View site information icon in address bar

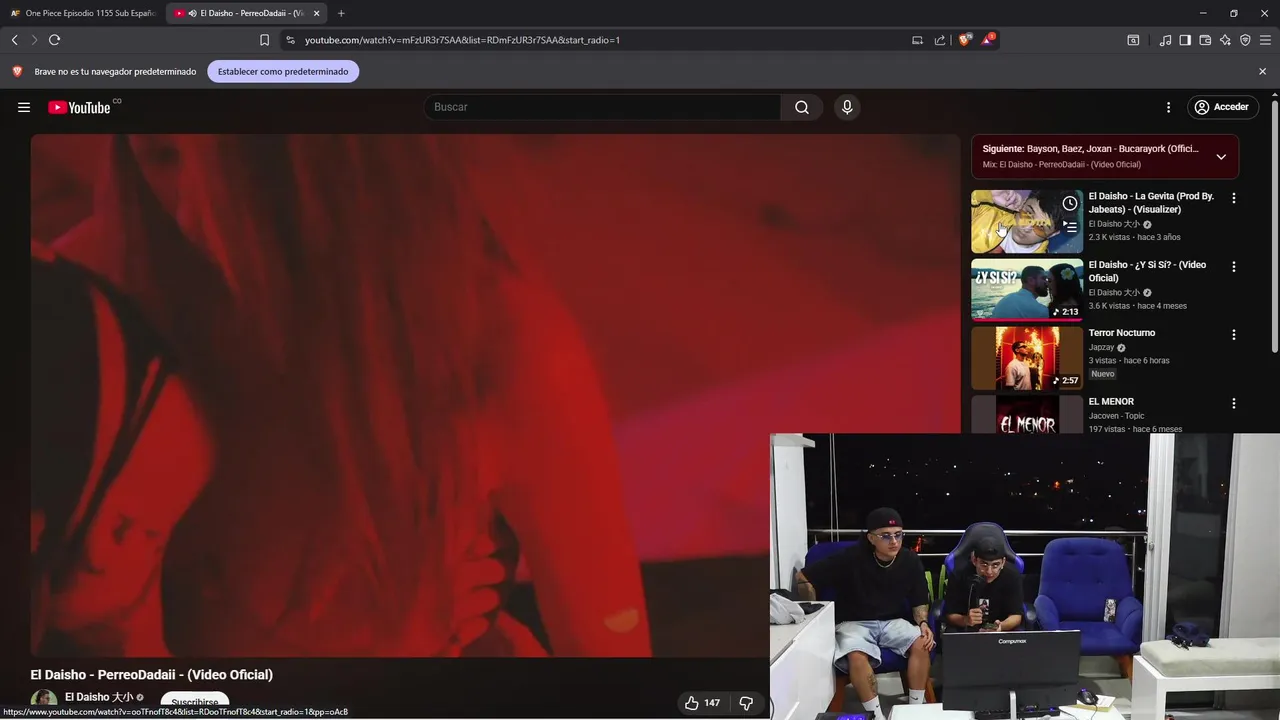coord(290,40)
